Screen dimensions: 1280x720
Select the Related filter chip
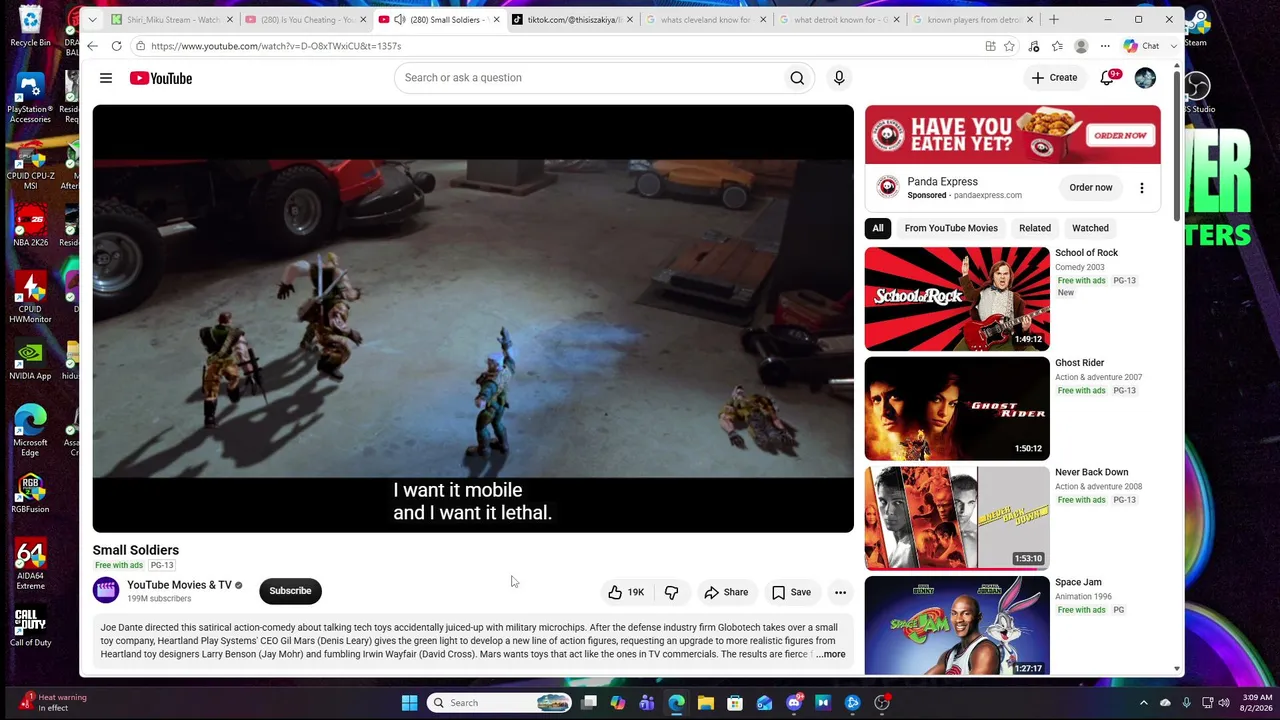1035,228
